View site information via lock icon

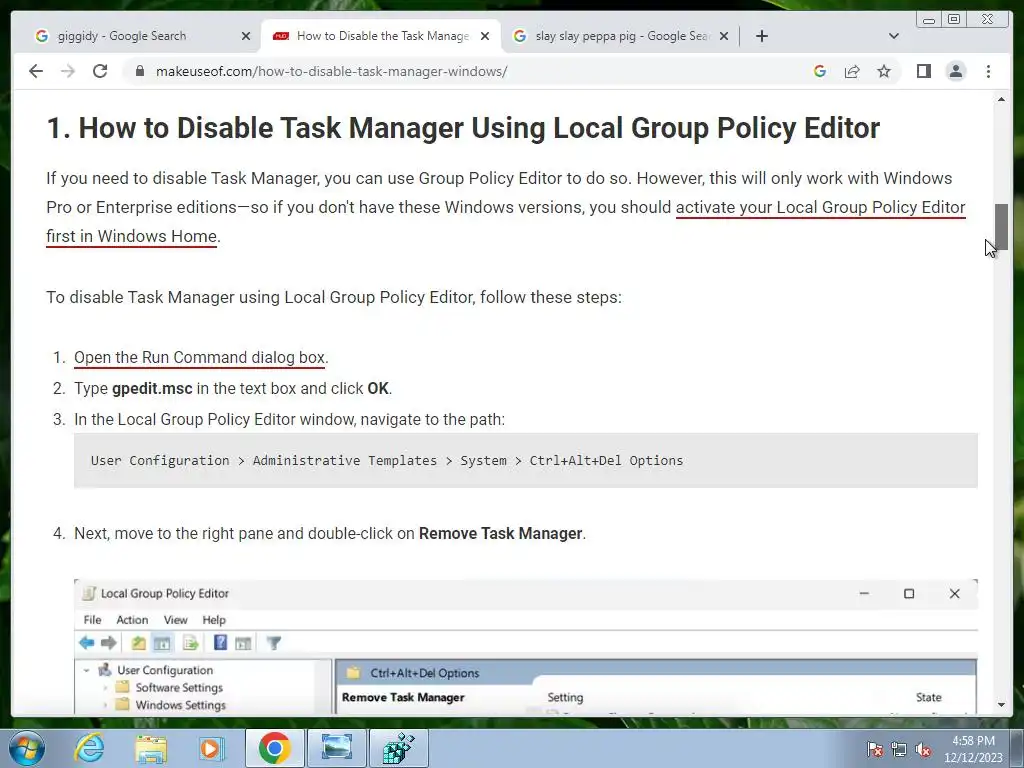[139, 71]
